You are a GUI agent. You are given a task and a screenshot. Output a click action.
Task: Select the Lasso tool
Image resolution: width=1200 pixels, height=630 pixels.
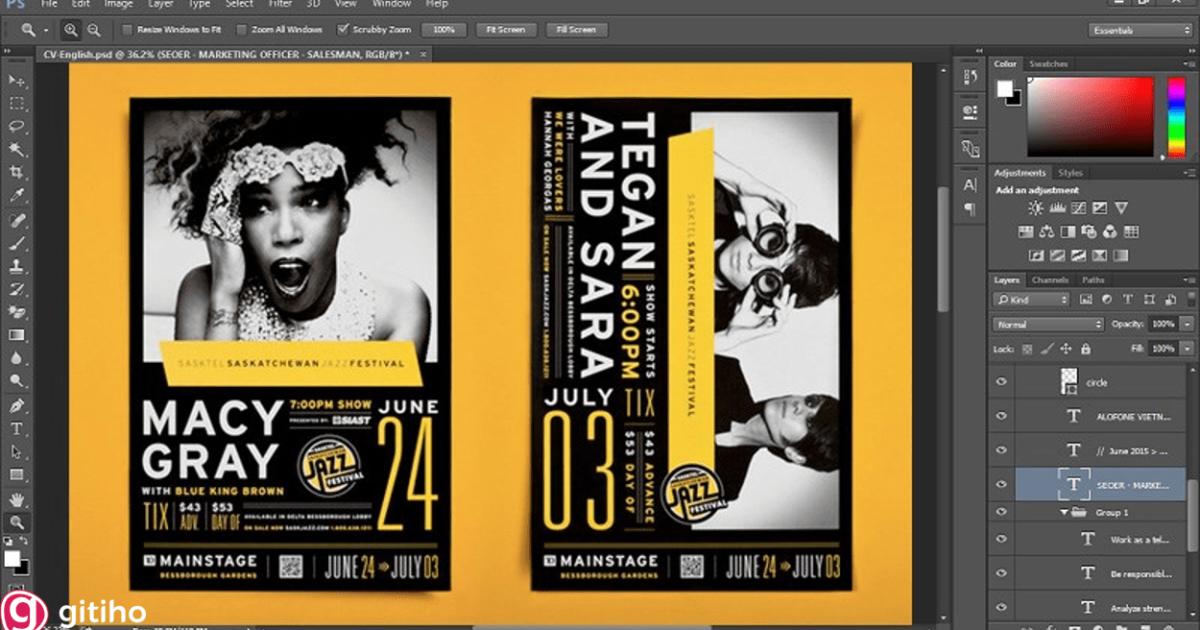pos(14,123)
